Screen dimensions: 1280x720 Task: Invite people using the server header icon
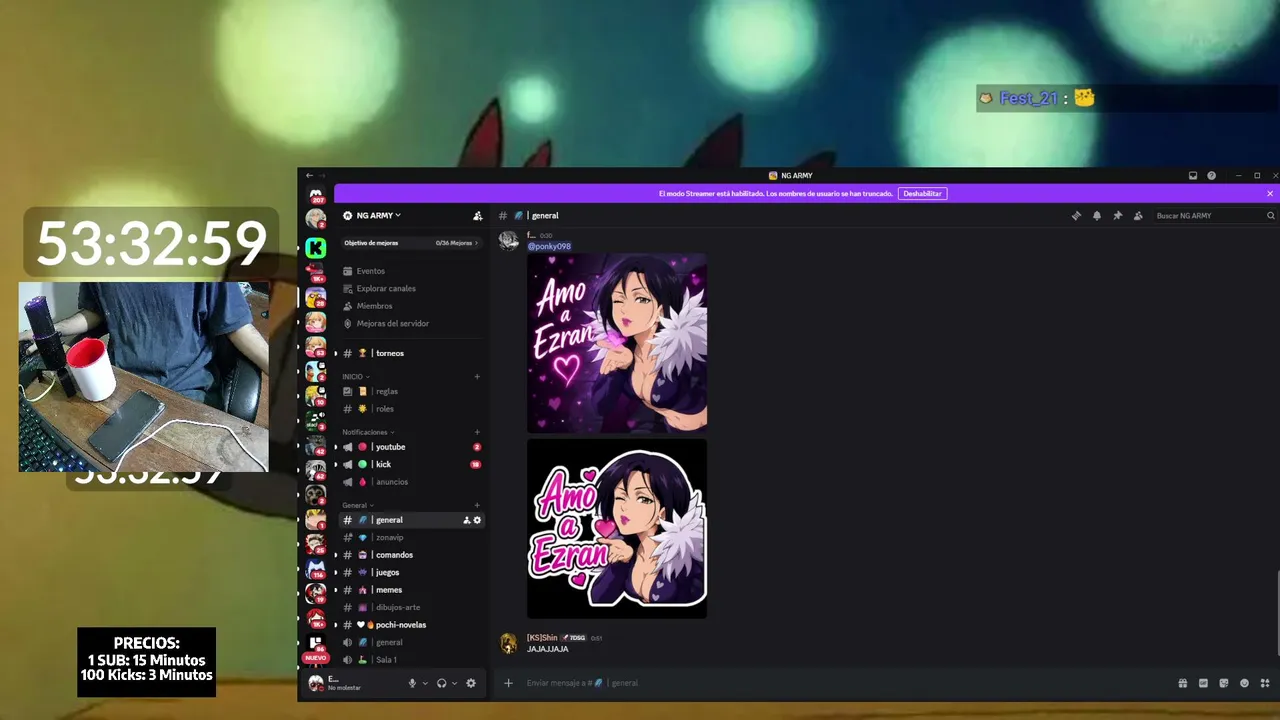pyautogui.click(x=478, y=216)
